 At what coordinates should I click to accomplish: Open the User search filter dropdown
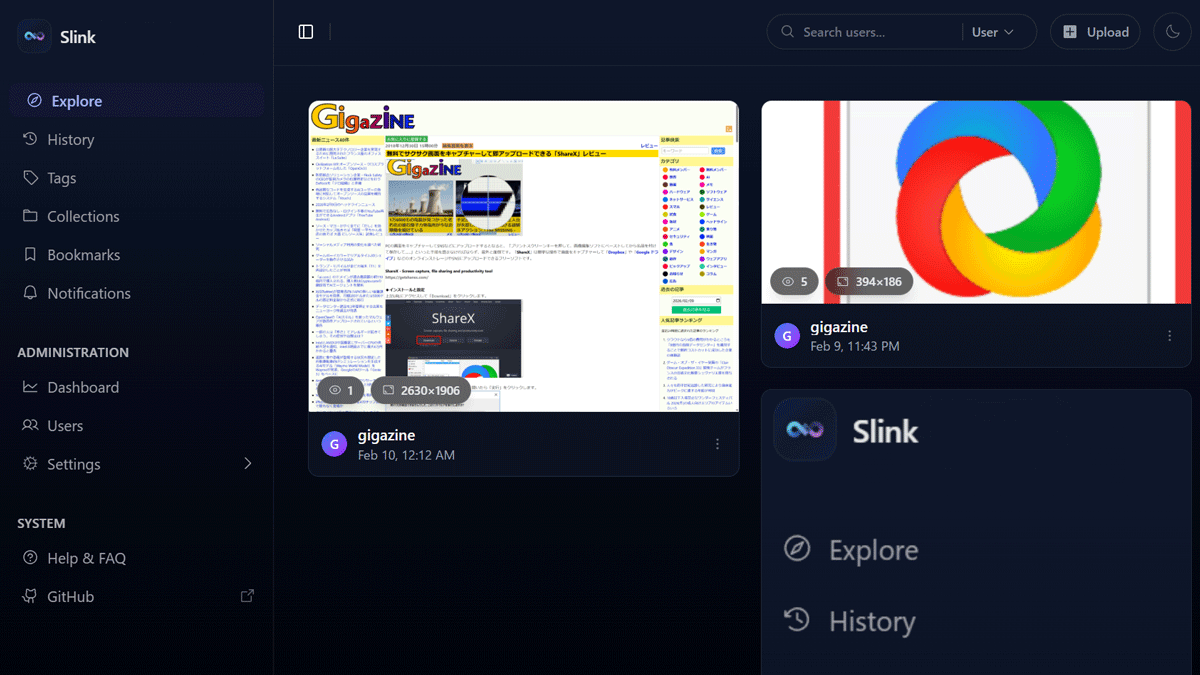pos(992,32)
